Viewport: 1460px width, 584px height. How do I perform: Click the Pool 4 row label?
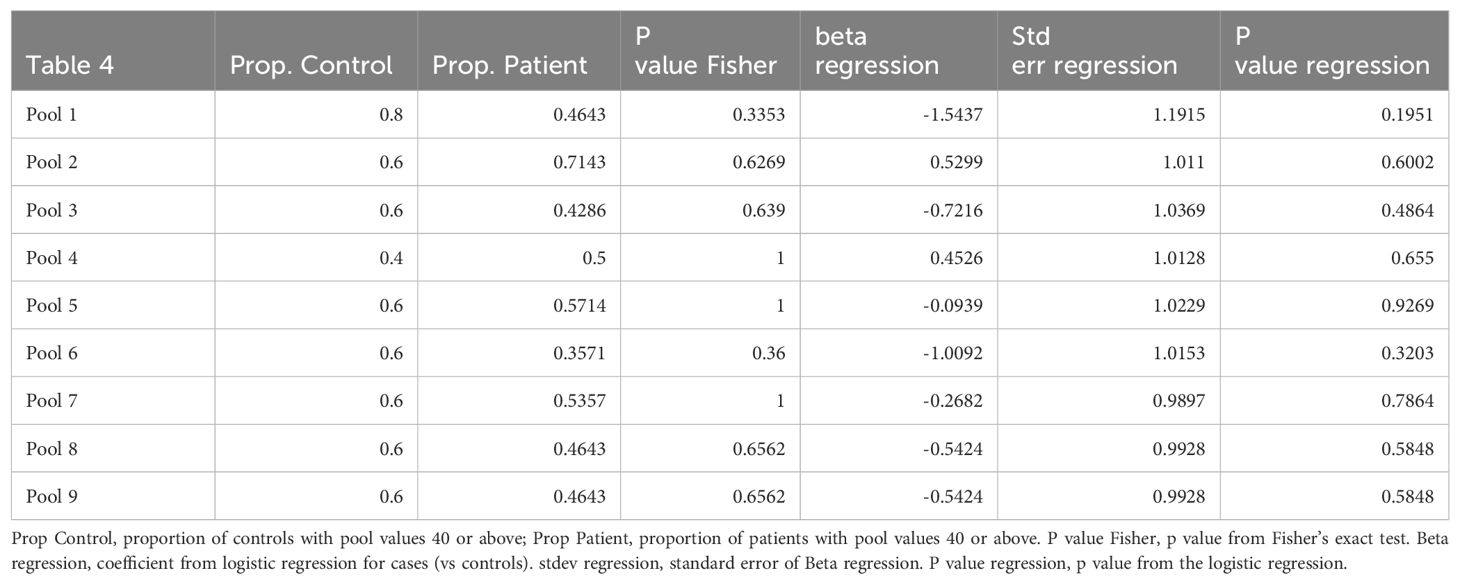coord(52,258)
